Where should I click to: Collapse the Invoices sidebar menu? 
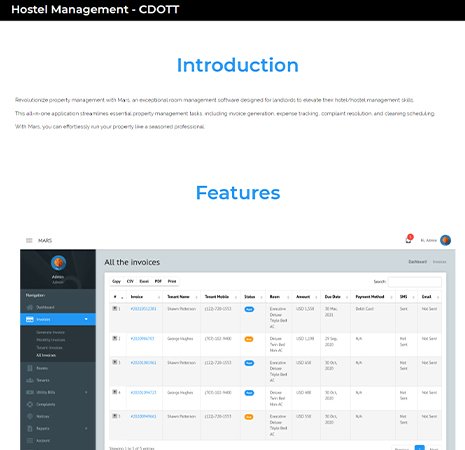click(x=58, y=319)
